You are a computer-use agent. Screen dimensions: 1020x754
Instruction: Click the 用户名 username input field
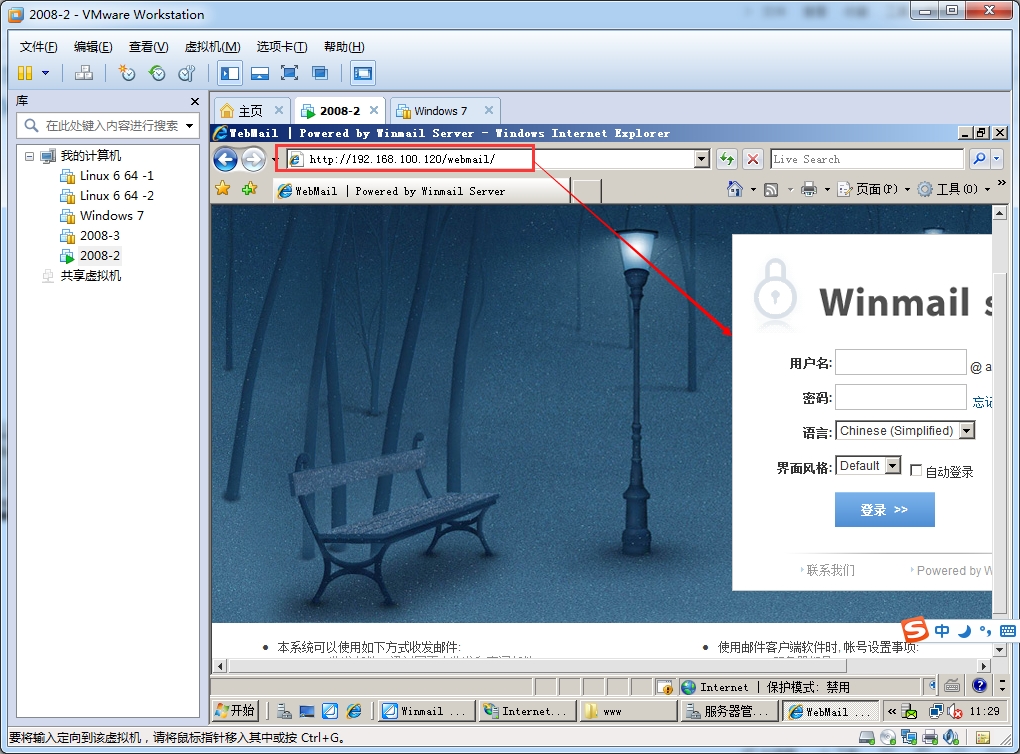click(901, 362)
